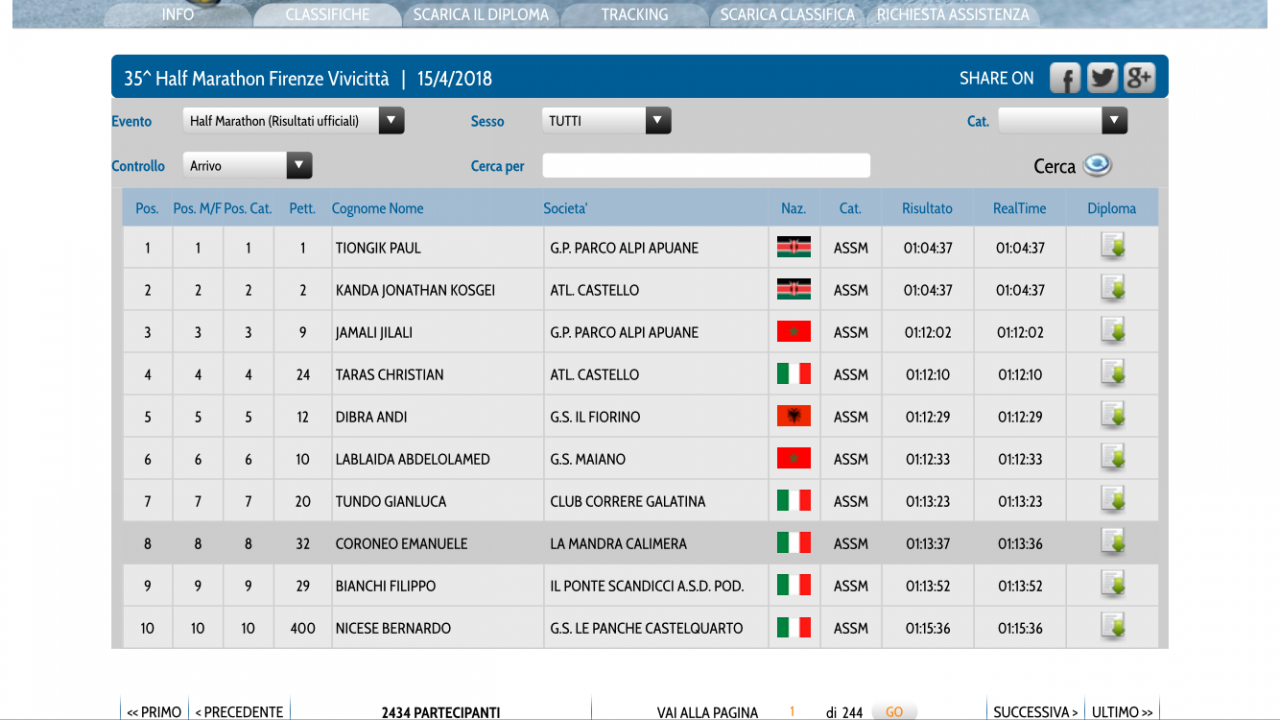Click the Pos. column header
This screenshot has width=1280, height=720.
tap(147, 208)
